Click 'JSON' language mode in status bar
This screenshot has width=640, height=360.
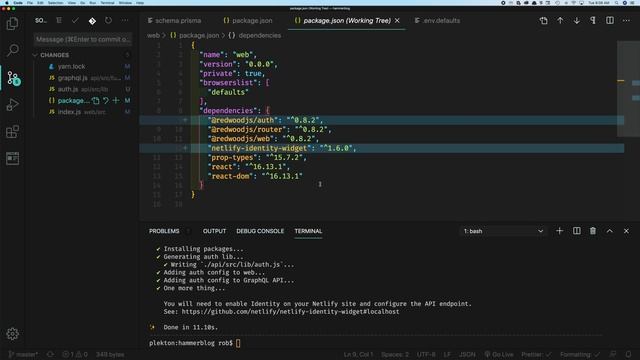pos(467,354)
